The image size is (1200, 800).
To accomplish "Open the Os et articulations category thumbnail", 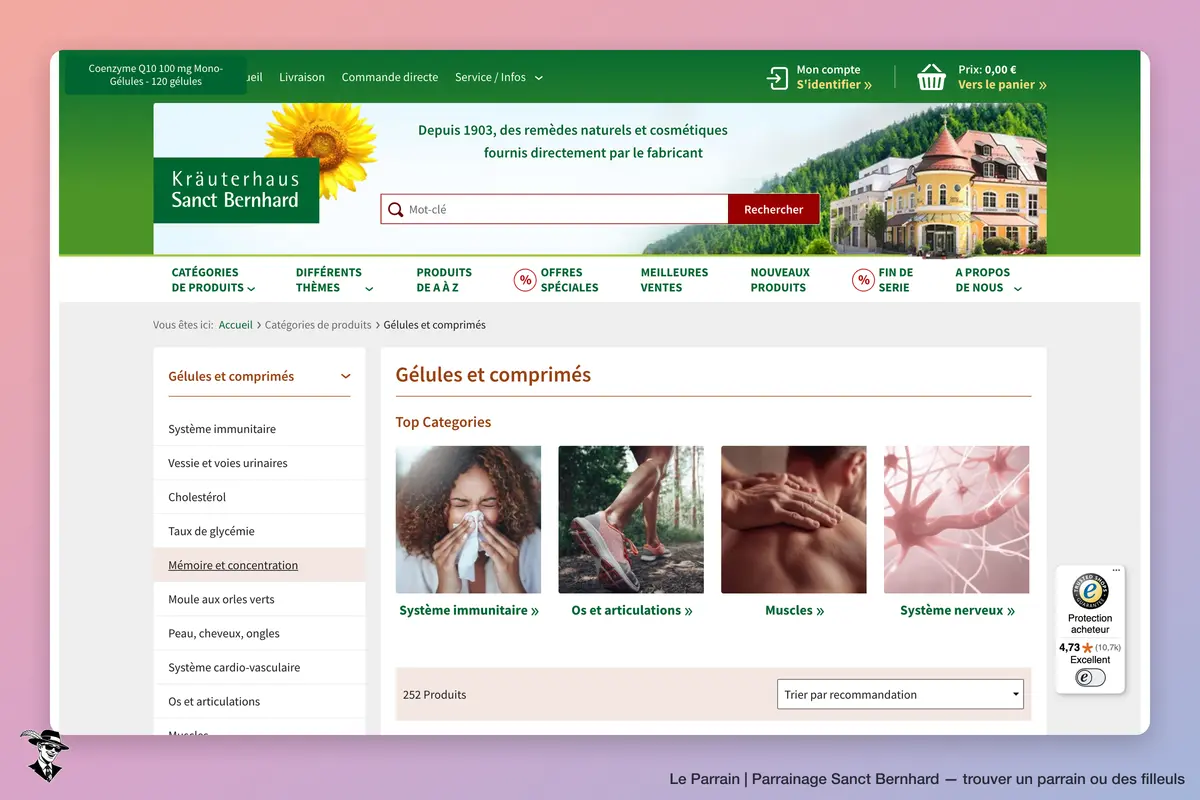I will (x=631, y=520).
